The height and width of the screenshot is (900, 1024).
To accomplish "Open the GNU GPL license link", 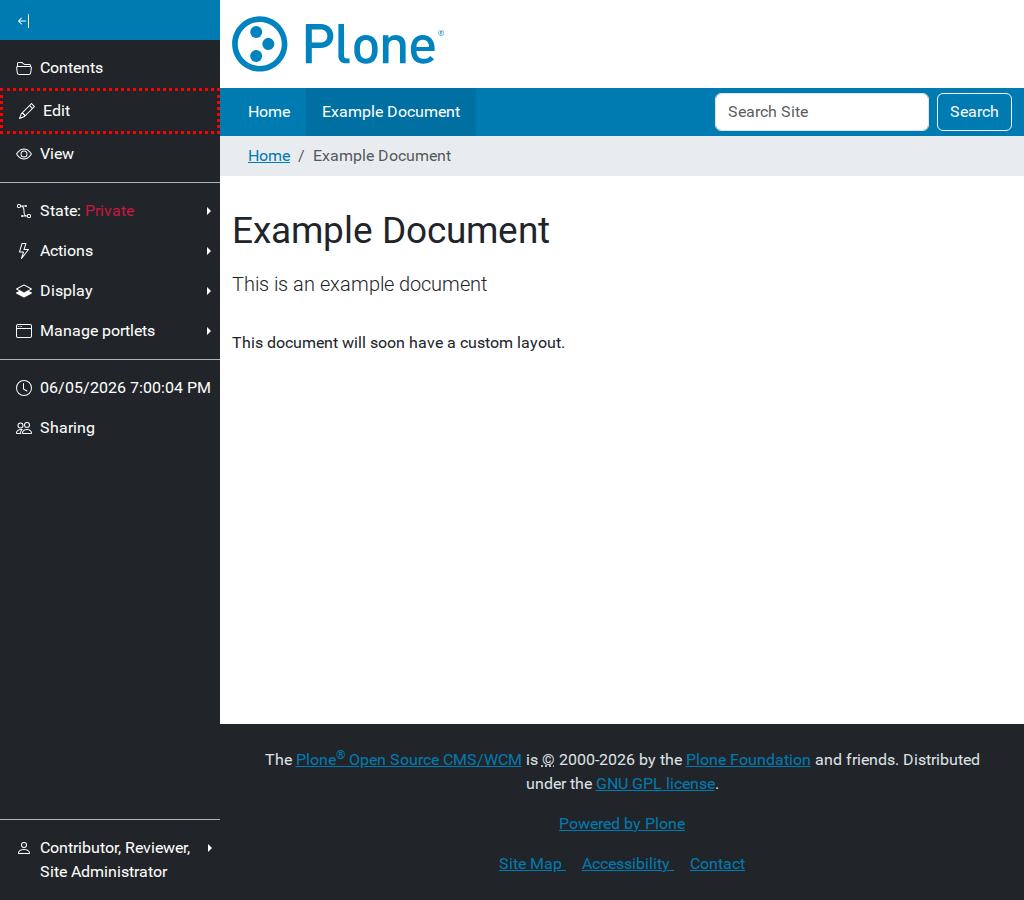I will pos(655,784).
